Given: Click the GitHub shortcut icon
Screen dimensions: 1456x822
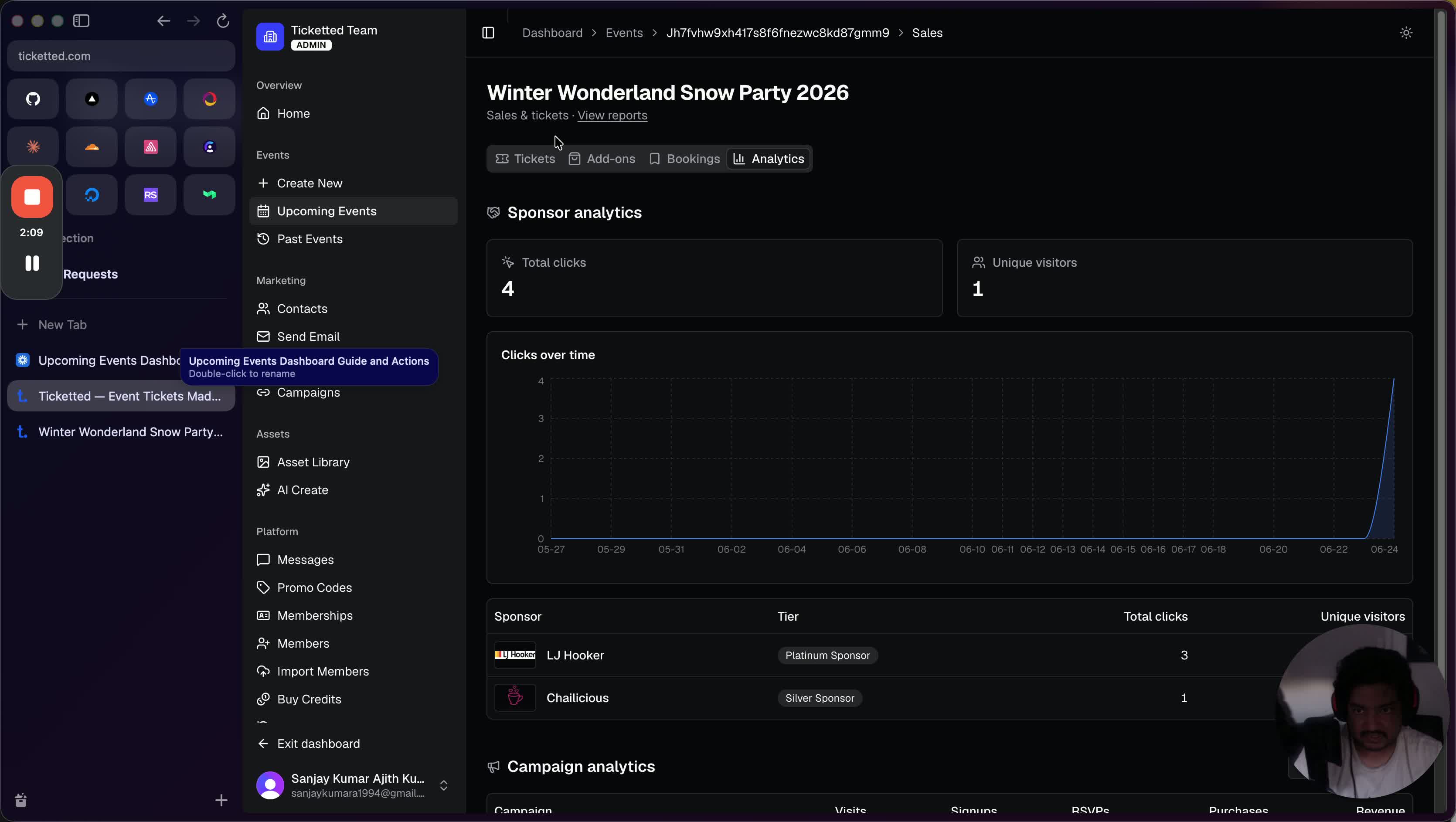Looking at the screenshot, I should 33,99.
